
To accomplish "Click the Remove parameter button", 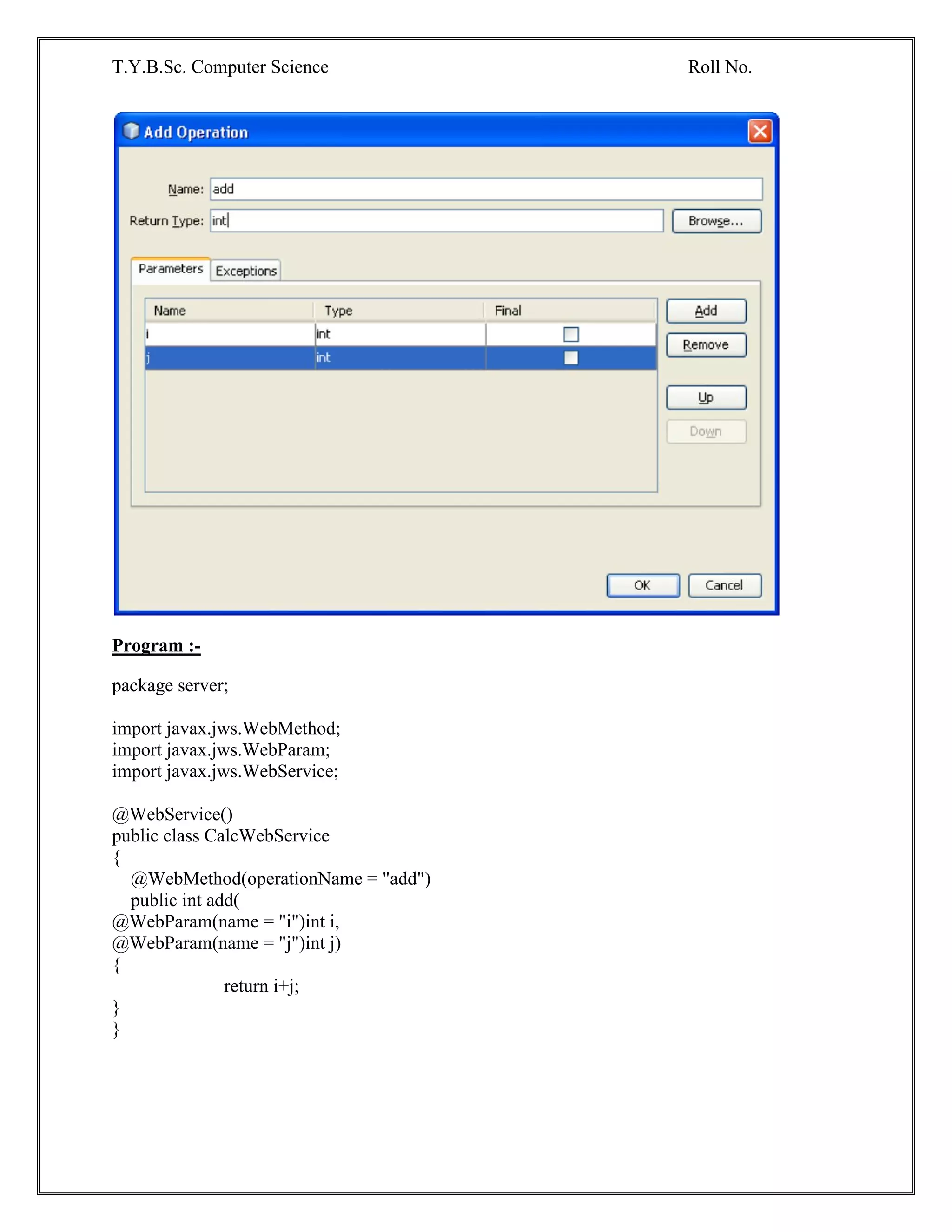I will click(x=706, y=344).
